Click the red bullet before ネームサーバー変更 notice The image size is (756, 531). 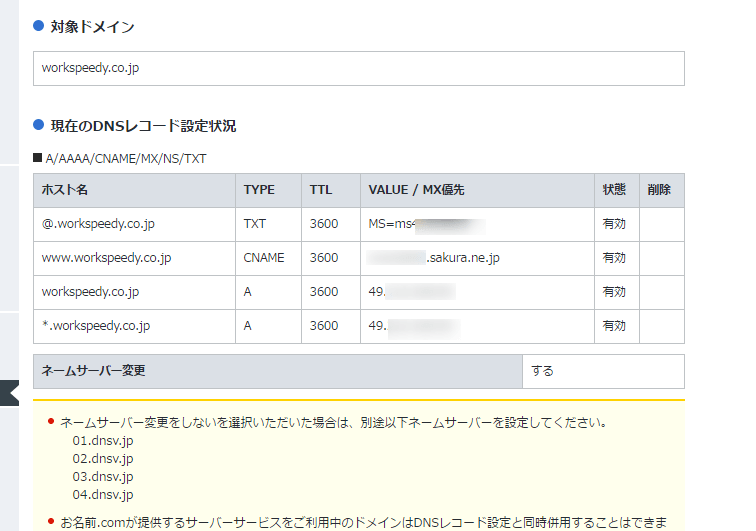point(50,422)
